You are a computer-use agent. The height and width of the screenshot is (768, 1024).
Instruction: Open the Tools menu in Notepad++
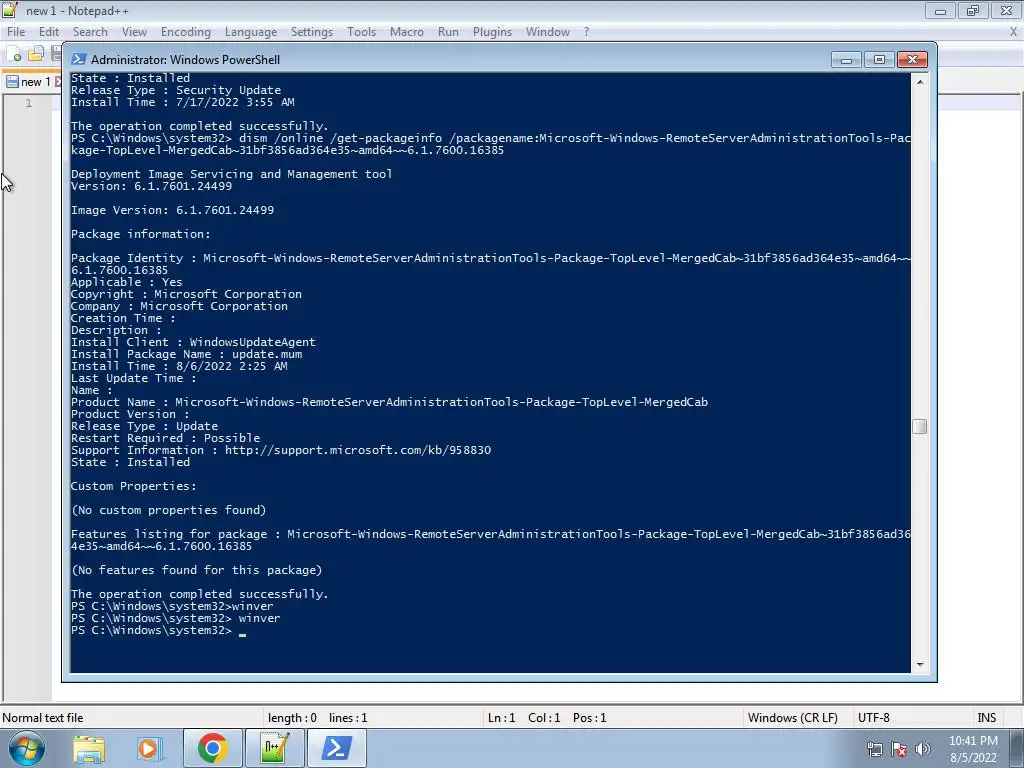[x=361, y=32]
